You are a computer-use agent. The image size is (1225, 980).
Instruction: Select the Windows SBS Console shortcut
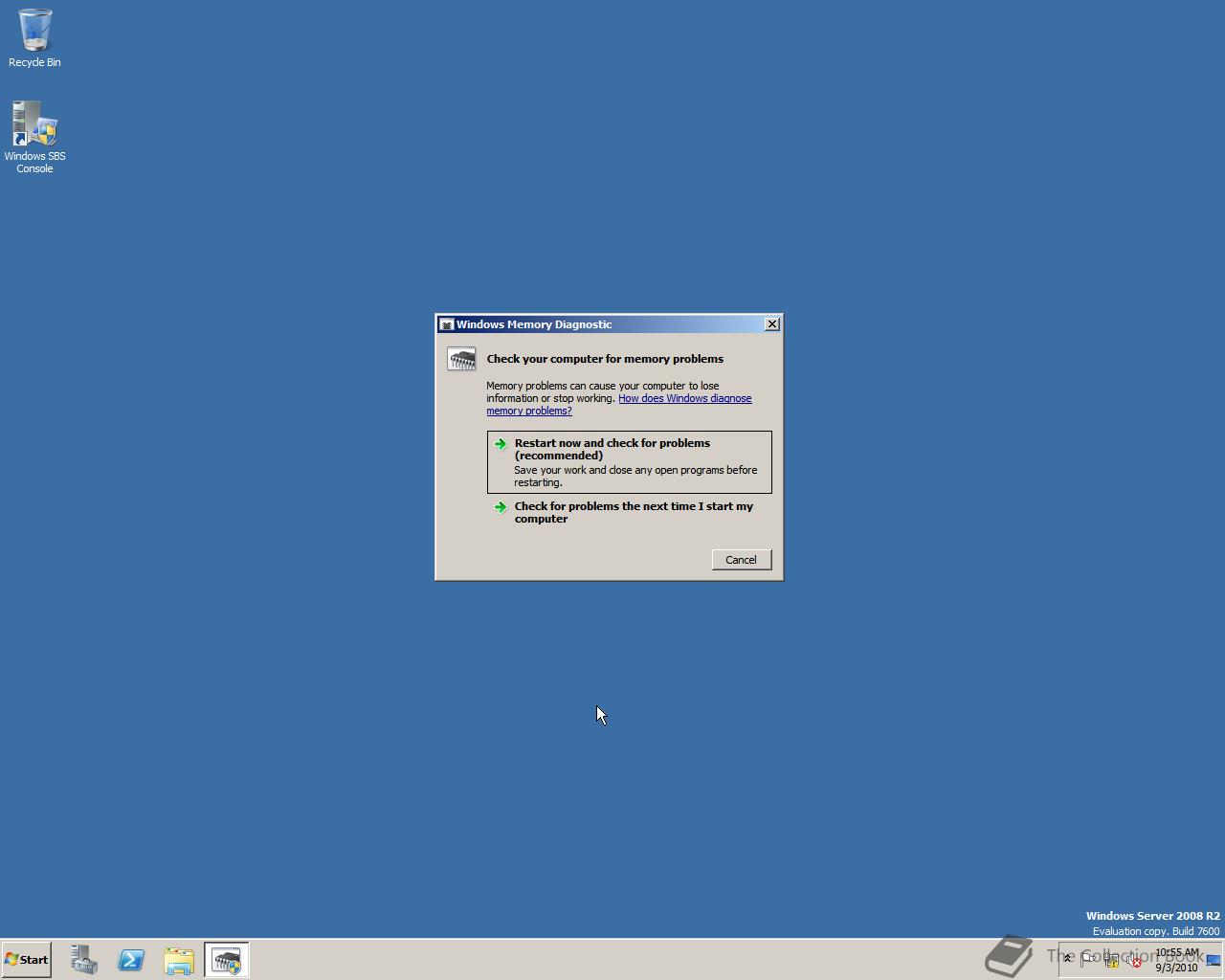tap(34, 138)
